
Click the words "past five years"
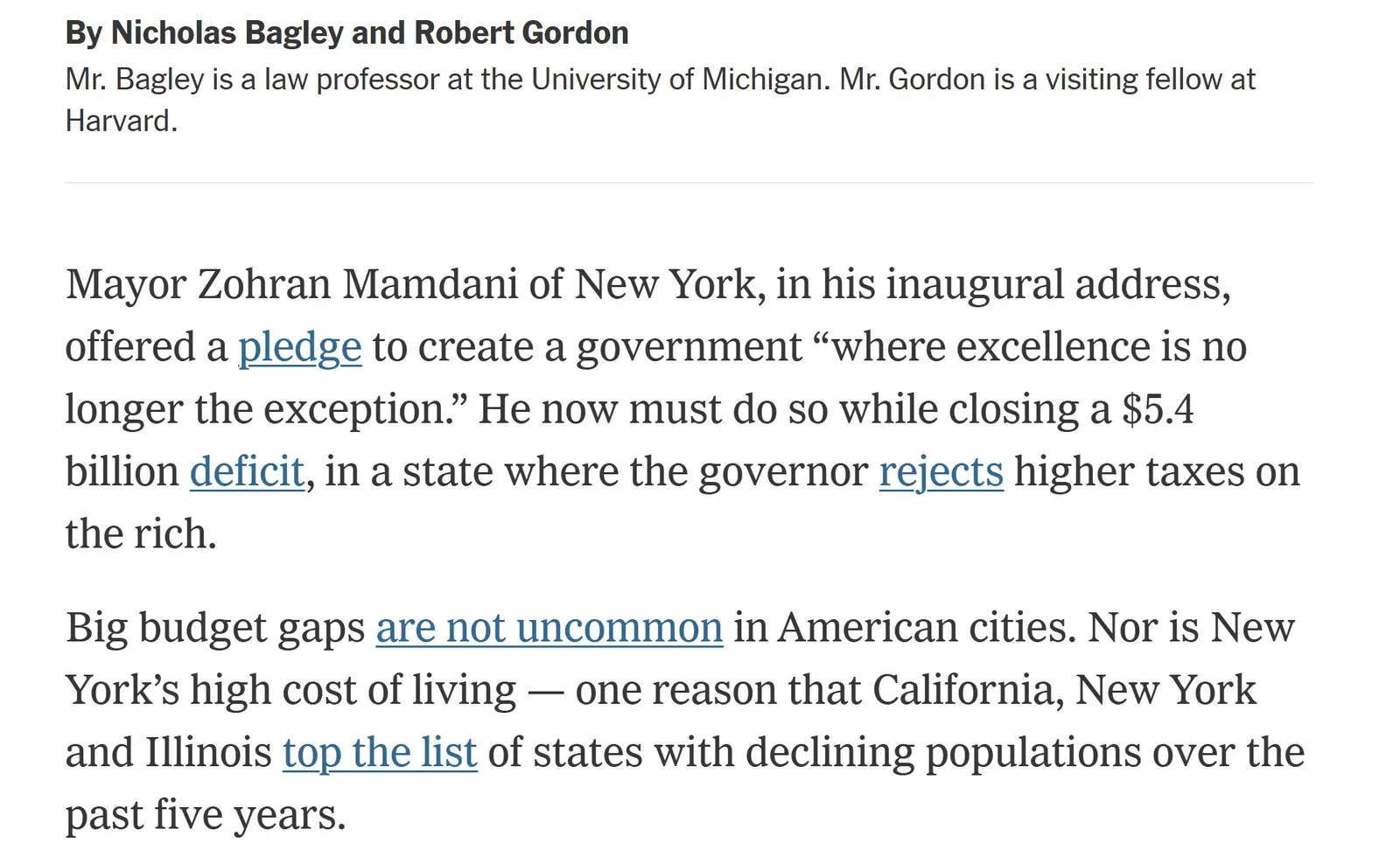[x=205, y=816]
